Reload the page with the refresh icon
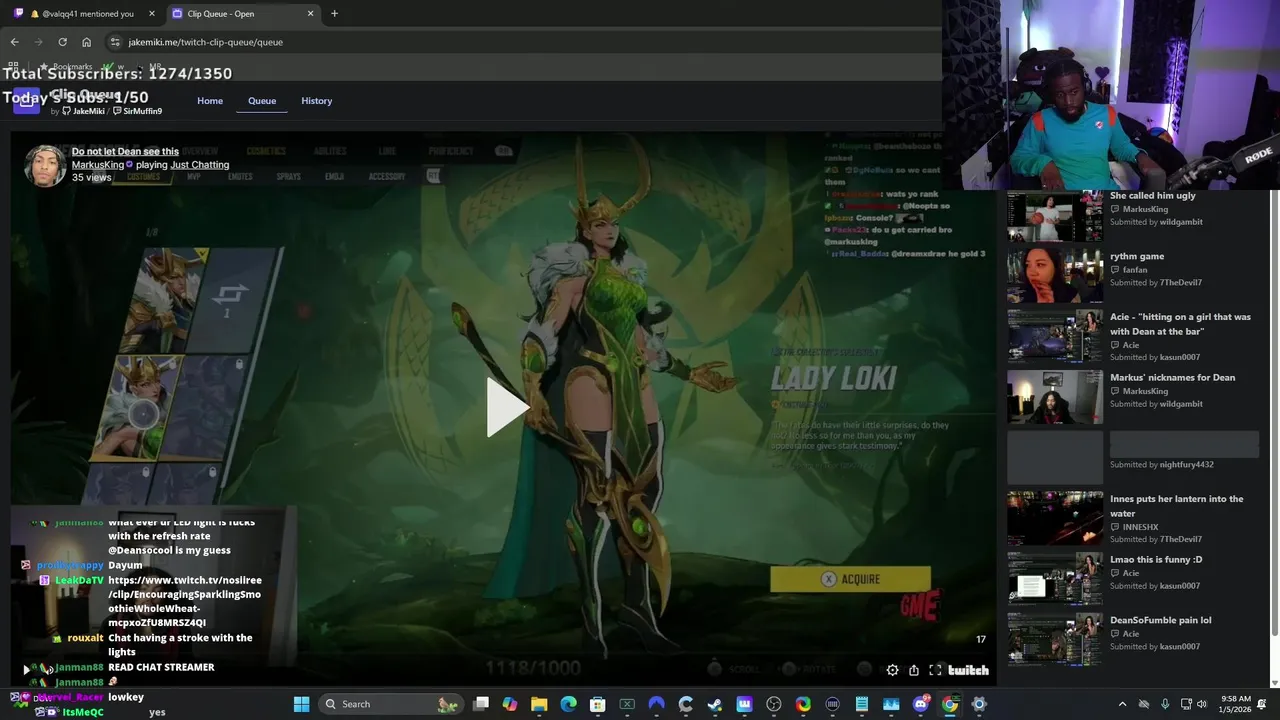 pyautogui.click(x=62, y=42)
